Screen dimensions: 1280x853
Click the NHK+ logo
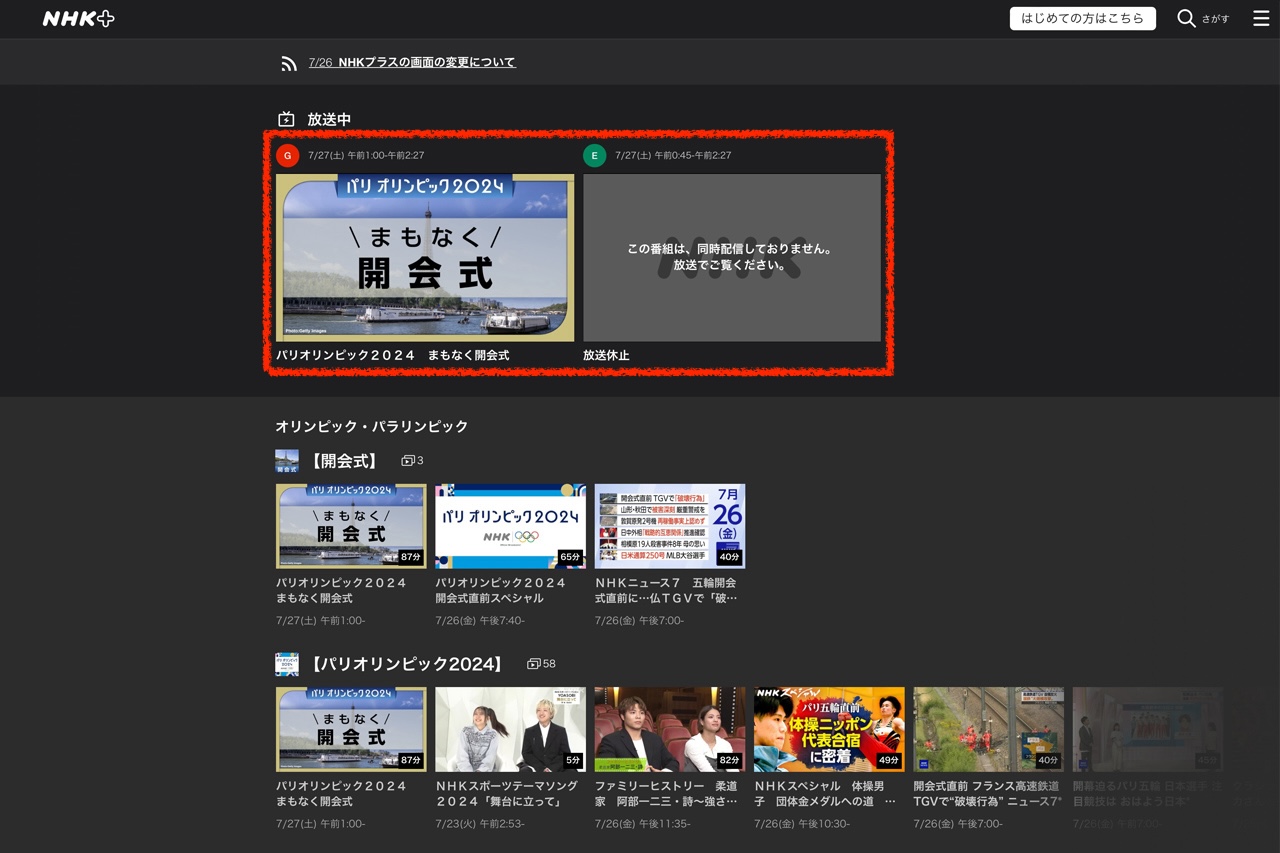(78, 19)
